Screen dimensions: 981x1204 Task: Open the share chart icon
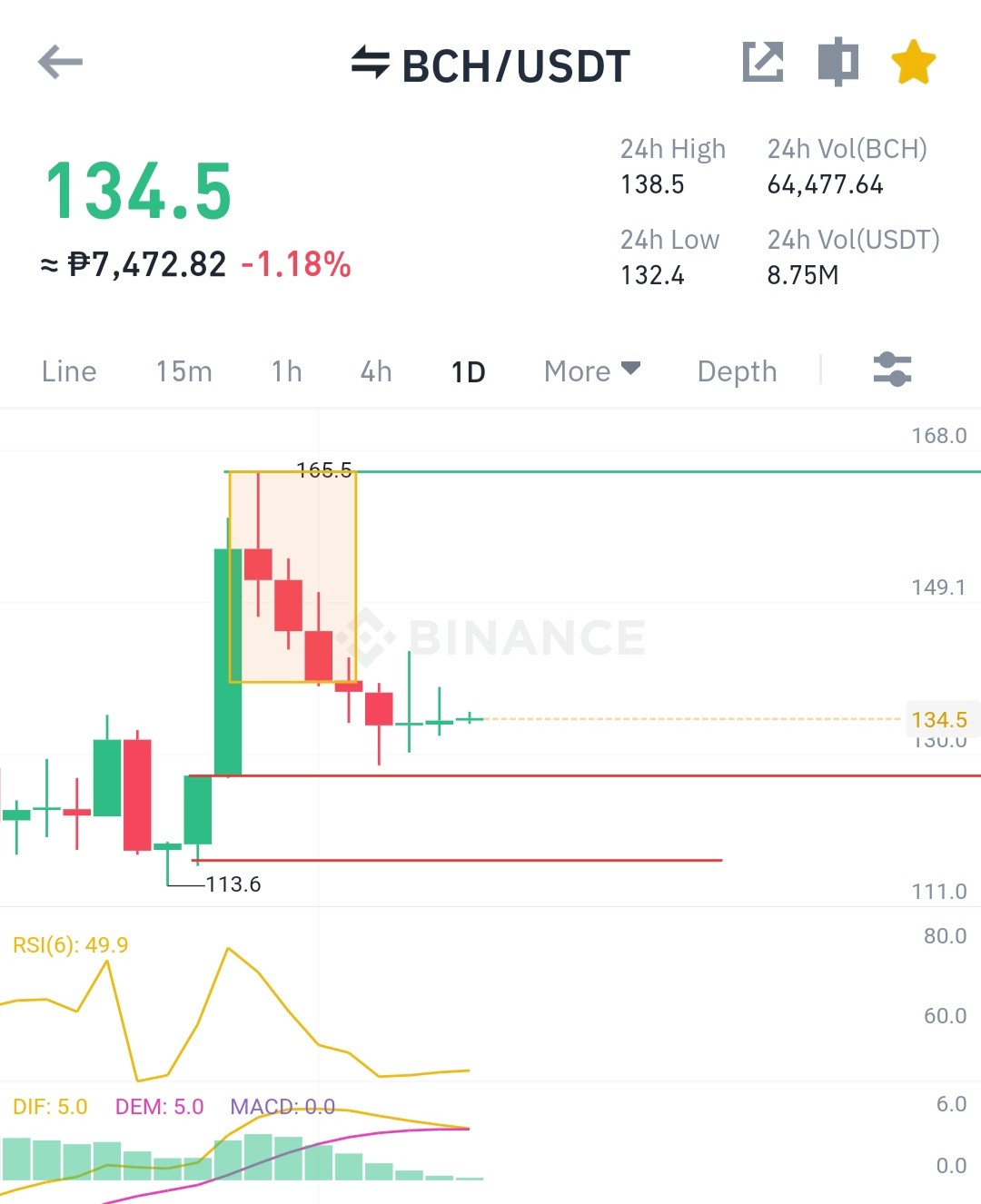[763, 62]
